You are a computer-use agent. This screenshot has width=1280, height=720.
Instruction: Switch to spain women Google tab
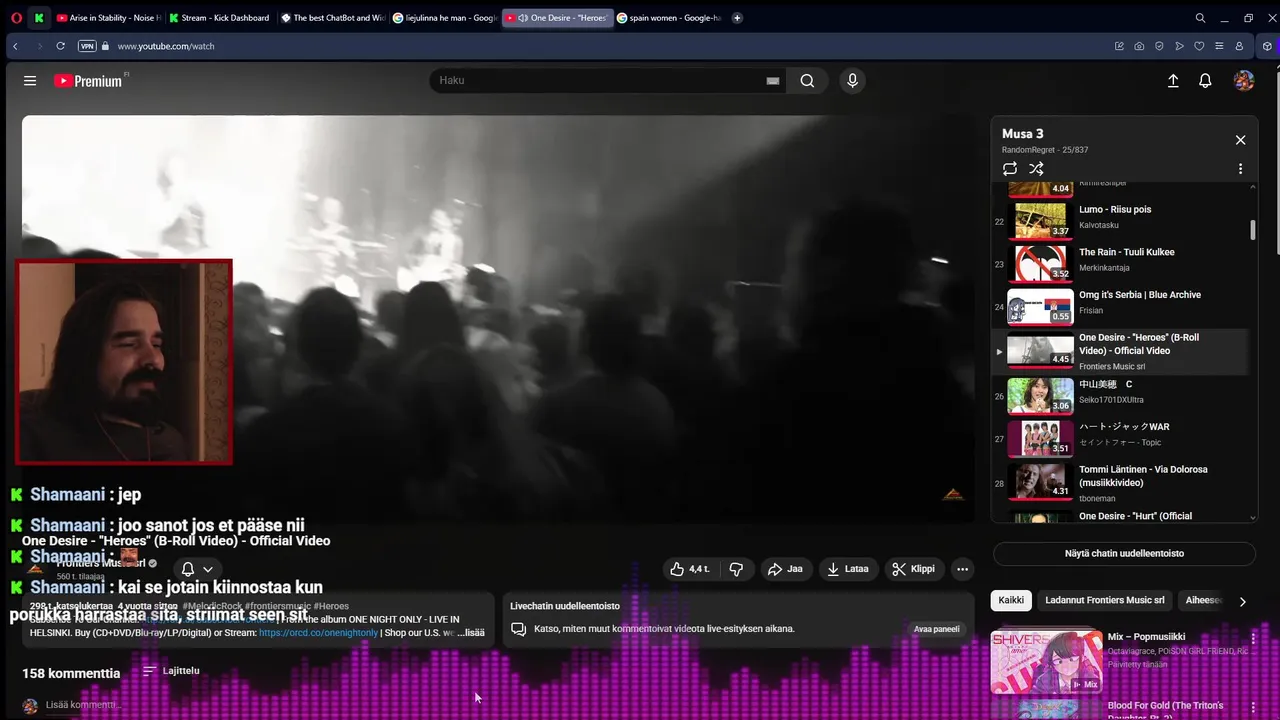point(669,18)
